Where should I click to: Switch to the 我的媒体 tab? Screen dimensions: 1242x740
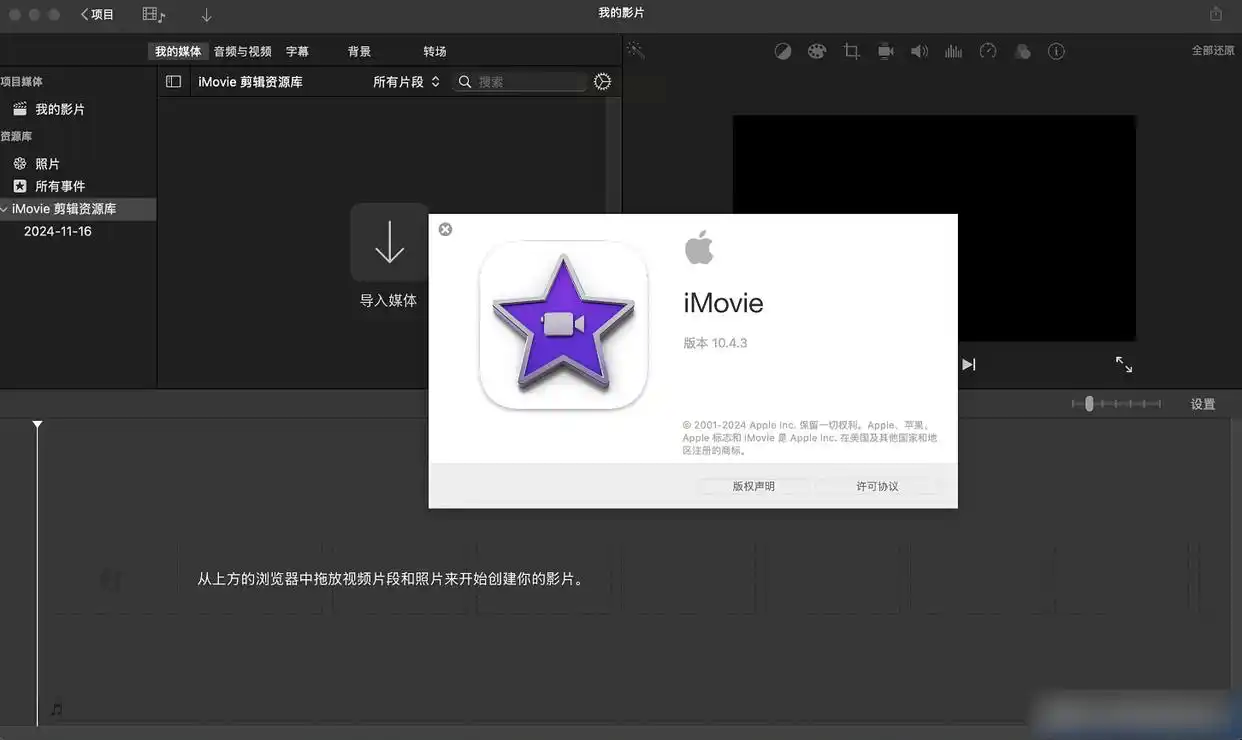coord(178,51)
